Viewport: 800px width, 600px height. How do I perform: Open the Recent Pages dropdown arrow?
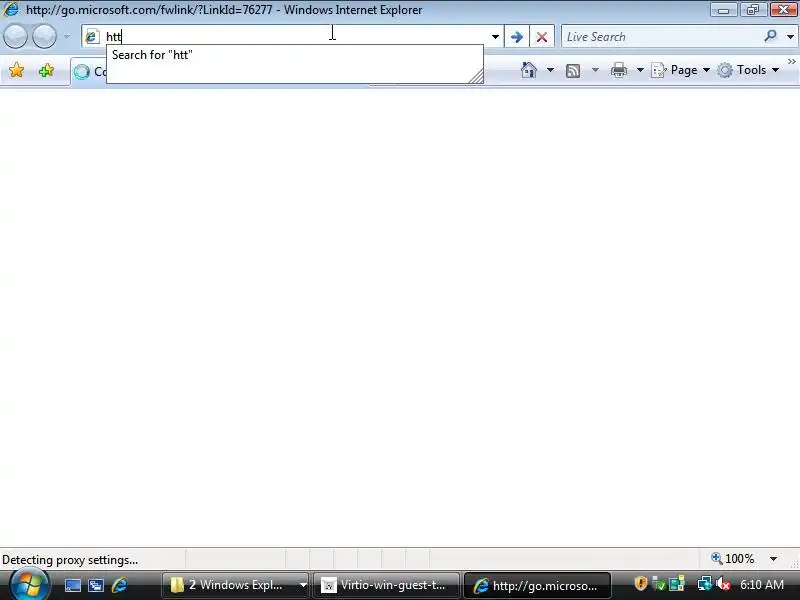tap(67, 37)
